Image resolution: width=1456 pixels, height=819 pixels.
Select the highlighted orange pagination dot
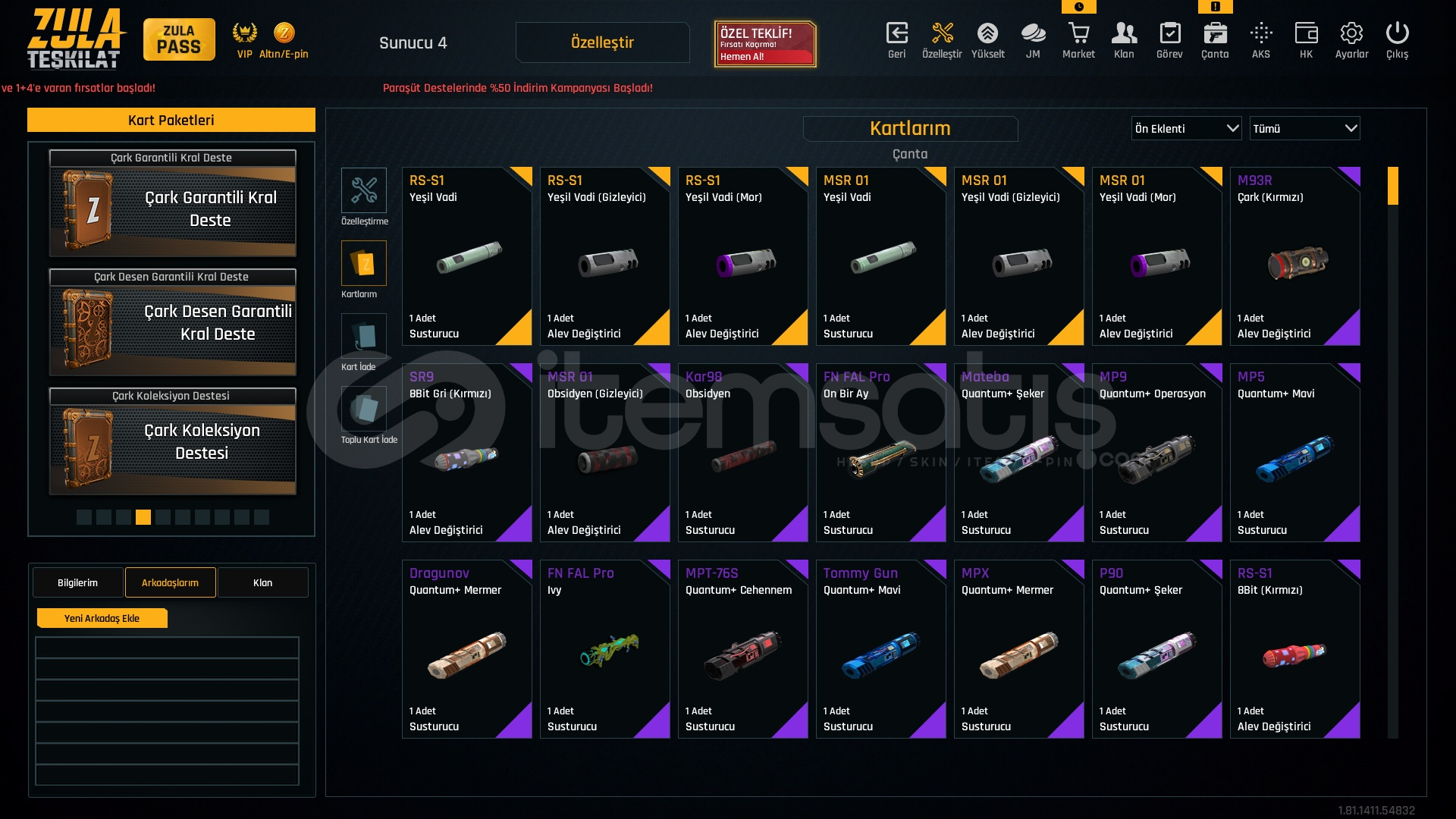tap(143, 517)
